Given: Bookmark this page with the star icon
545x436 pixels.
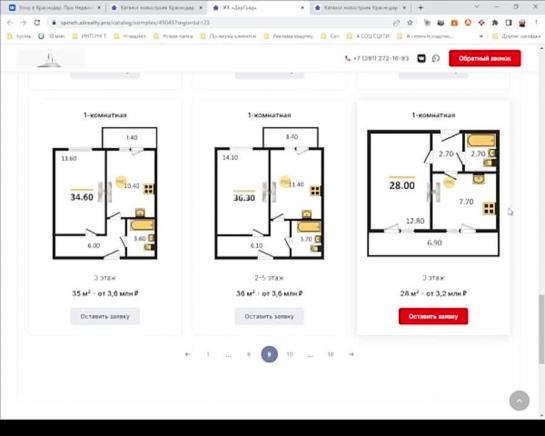Looking at the screenshot, I should [410, 23].
